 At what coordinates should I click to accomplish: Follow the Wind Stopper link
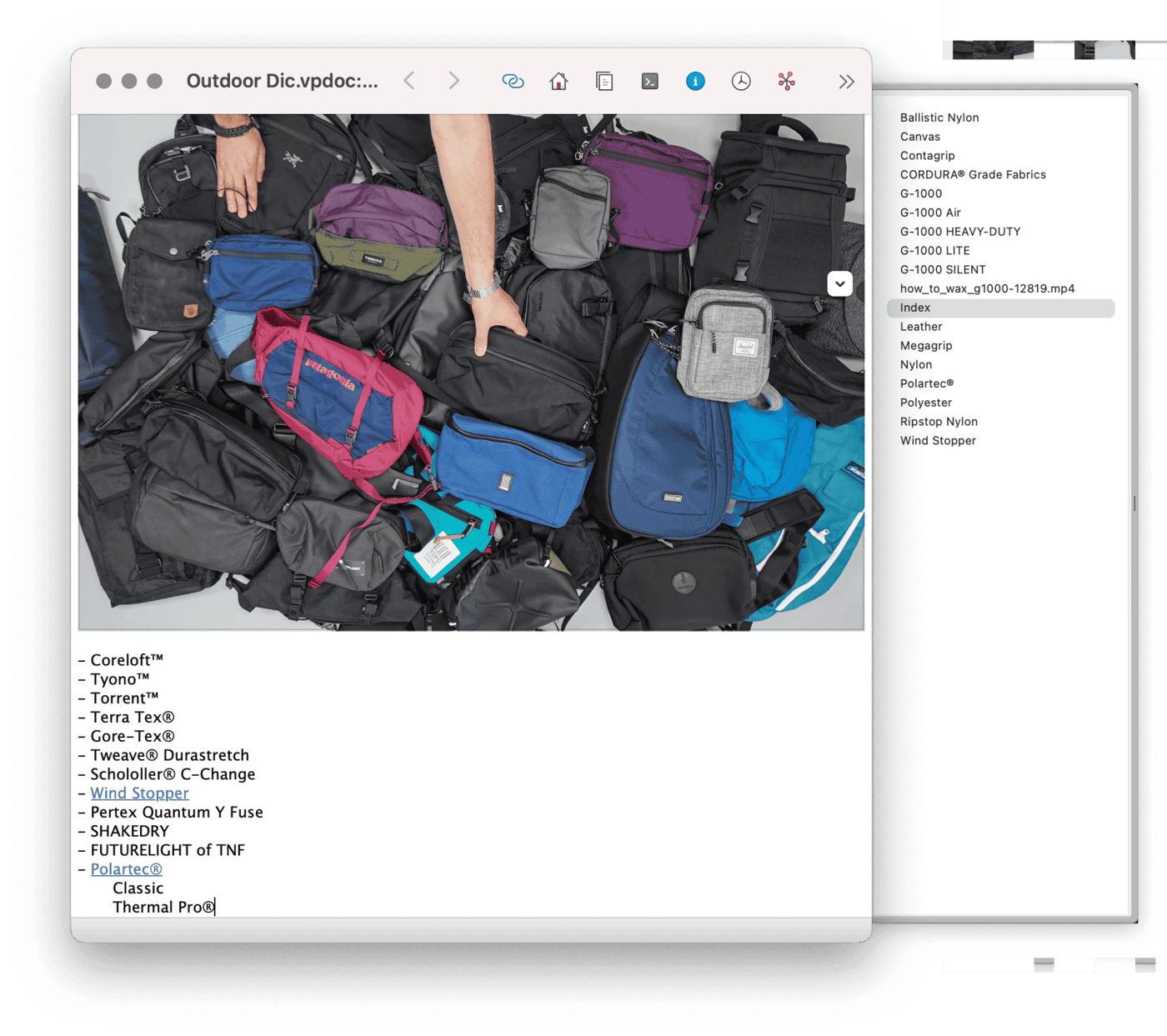[x=139, y=793]
